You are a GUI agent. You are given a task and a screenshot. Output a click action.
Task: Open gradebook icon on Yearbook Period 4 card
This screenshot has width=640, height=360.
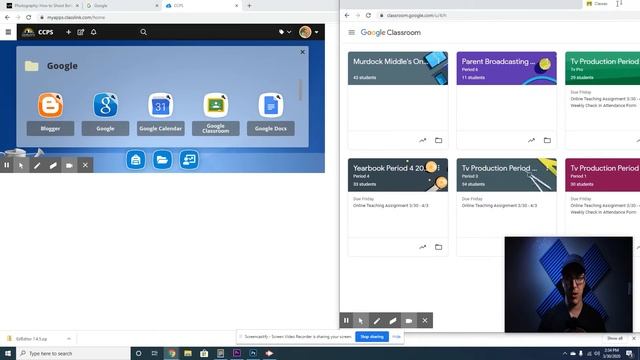[422, 247]
